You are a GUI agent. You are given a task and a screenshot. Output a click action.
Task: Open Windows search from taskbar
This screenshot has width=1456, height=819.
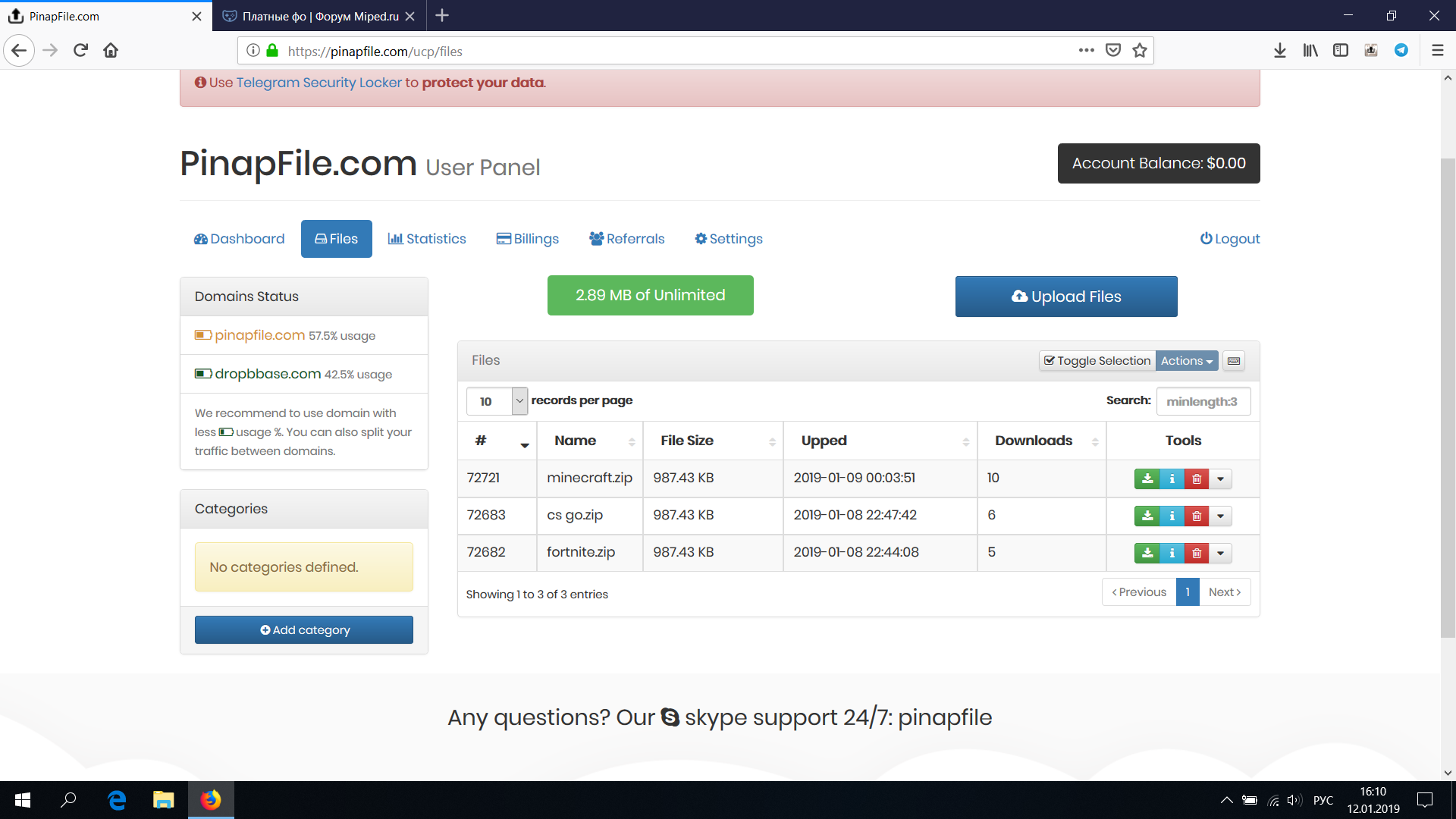69,800
